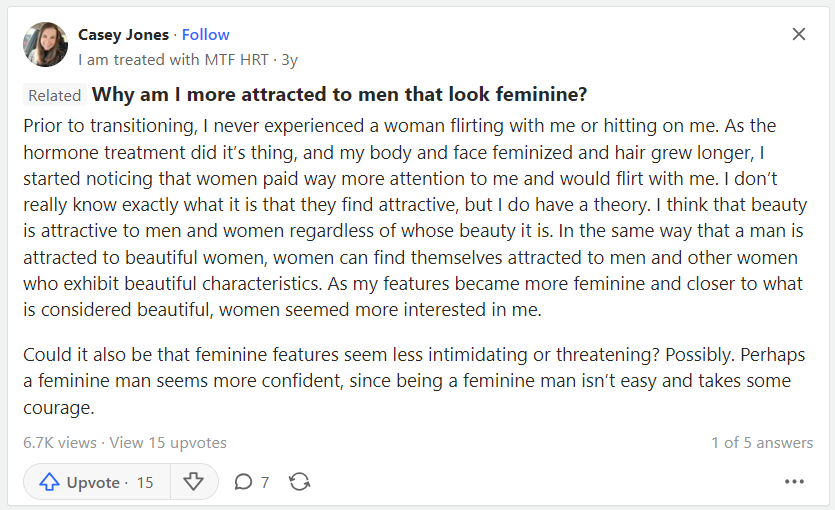Click the 3y answer timestamp

289,59
